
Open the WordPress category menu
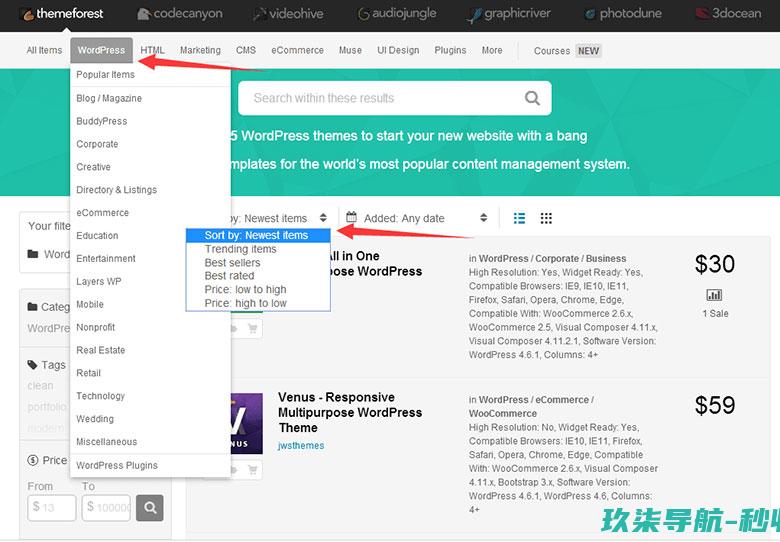coord(101,50)
